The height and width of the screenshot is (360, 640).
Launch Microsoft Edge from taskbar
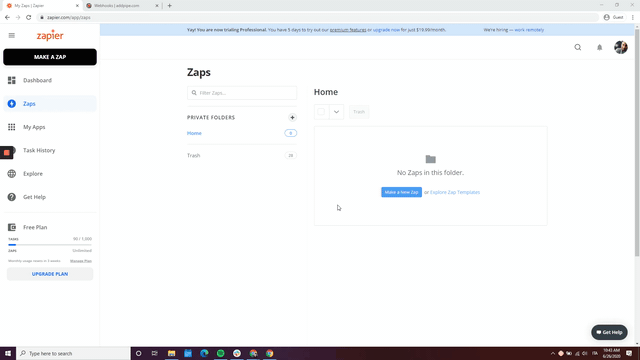pos(204,353)
